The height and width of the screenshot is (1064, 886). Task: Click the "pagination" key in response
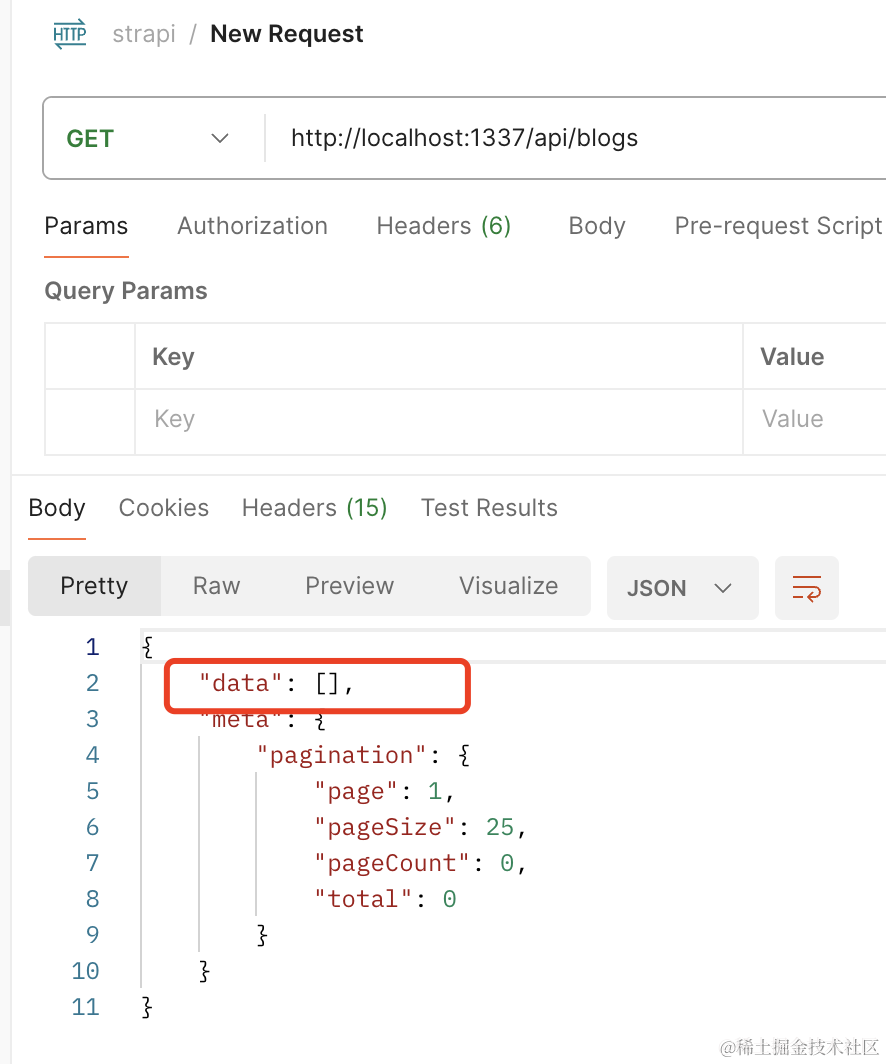[341, 755]
